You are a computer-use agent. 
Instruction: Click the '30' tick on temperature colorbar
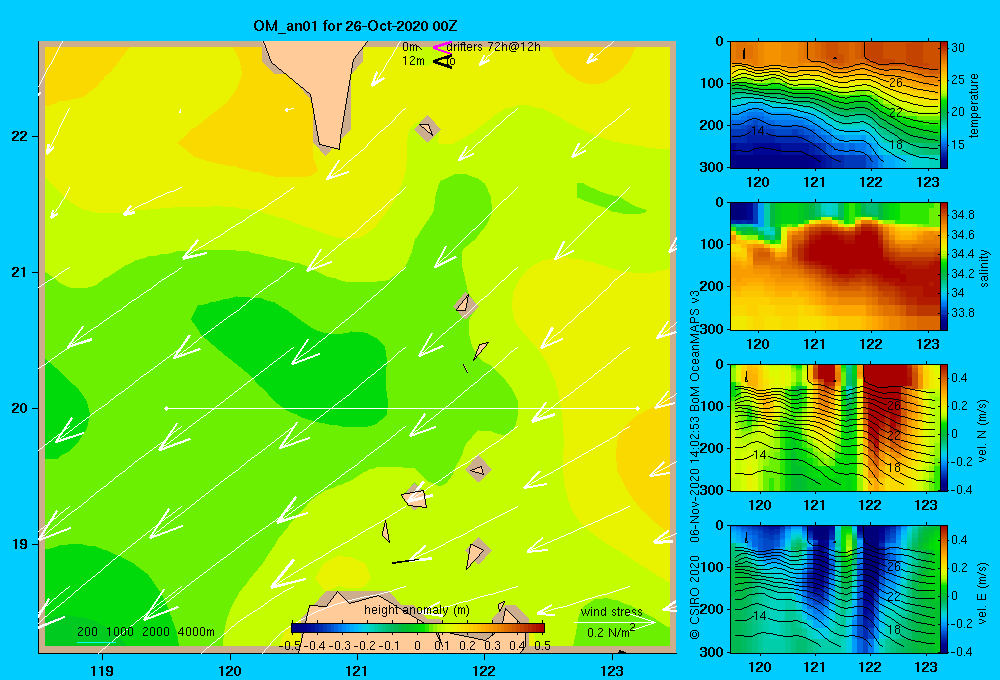pyautogui.click(x=958, y=48)
